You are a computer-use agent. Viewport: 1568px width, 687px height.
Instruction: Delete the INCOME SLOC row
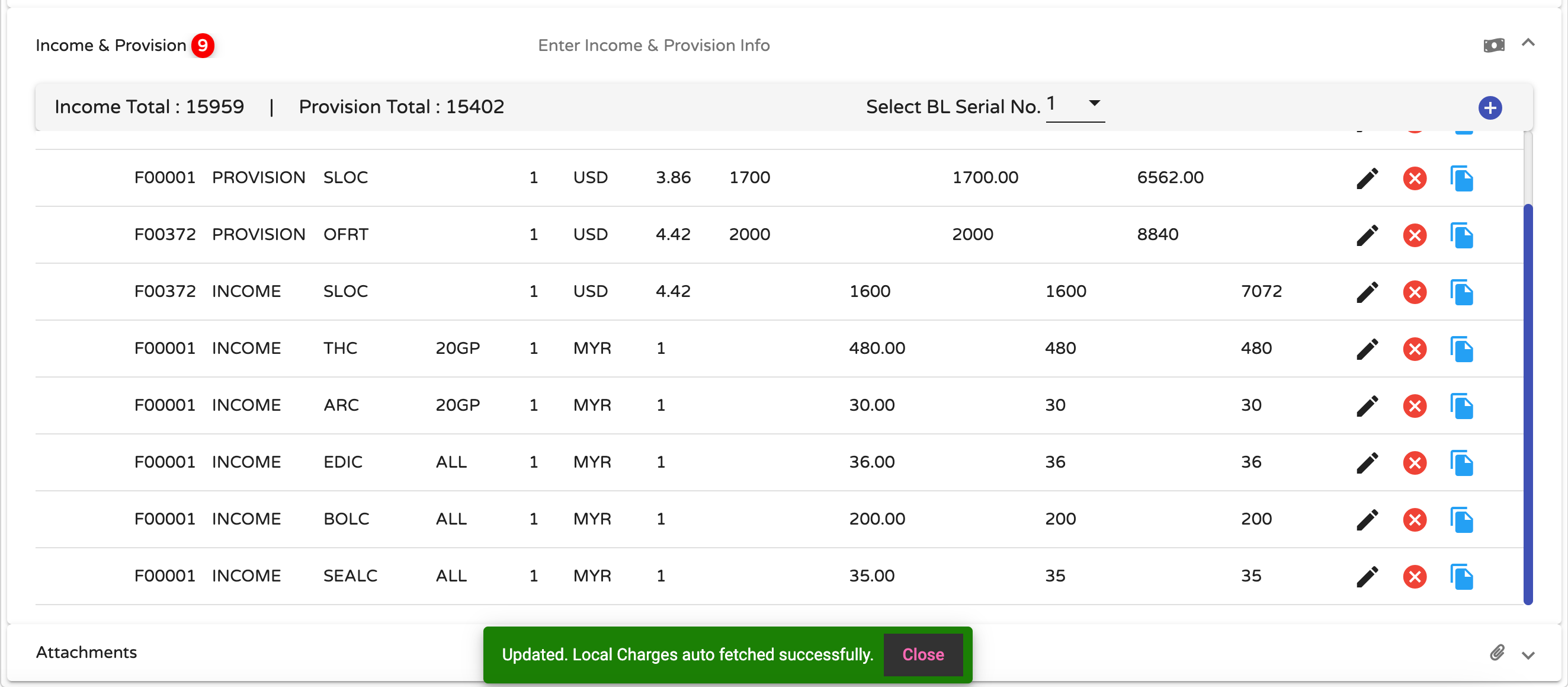click(x=1415, y=292)
